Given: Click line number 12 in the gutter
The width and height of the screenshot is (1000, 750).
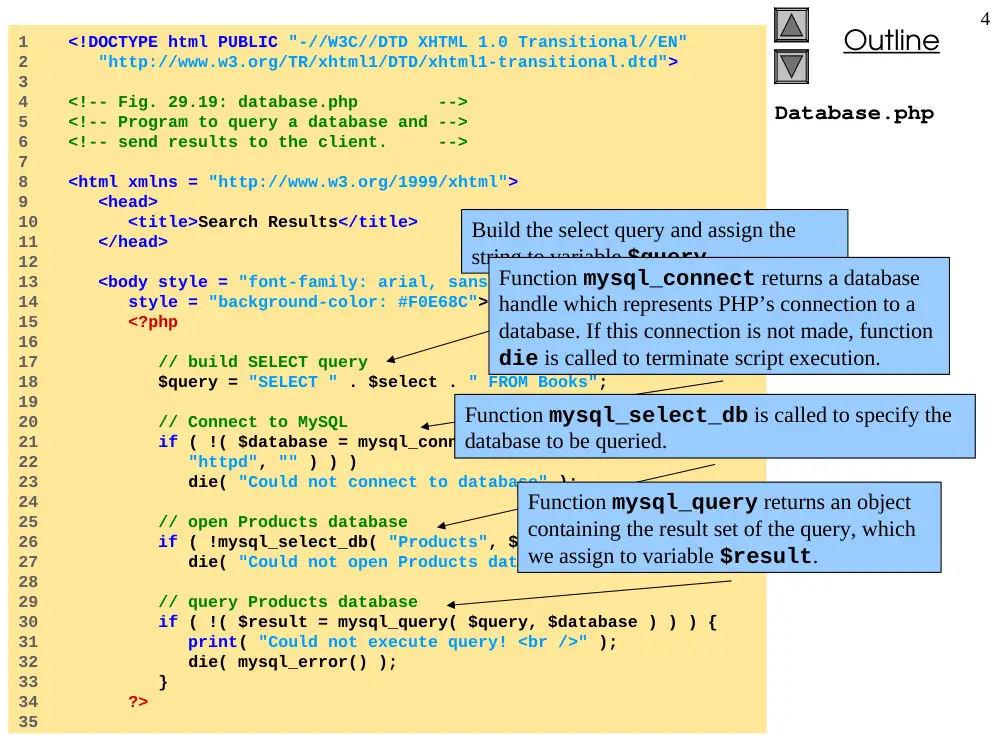Looking at the screenshot, I should coord(28,262).
